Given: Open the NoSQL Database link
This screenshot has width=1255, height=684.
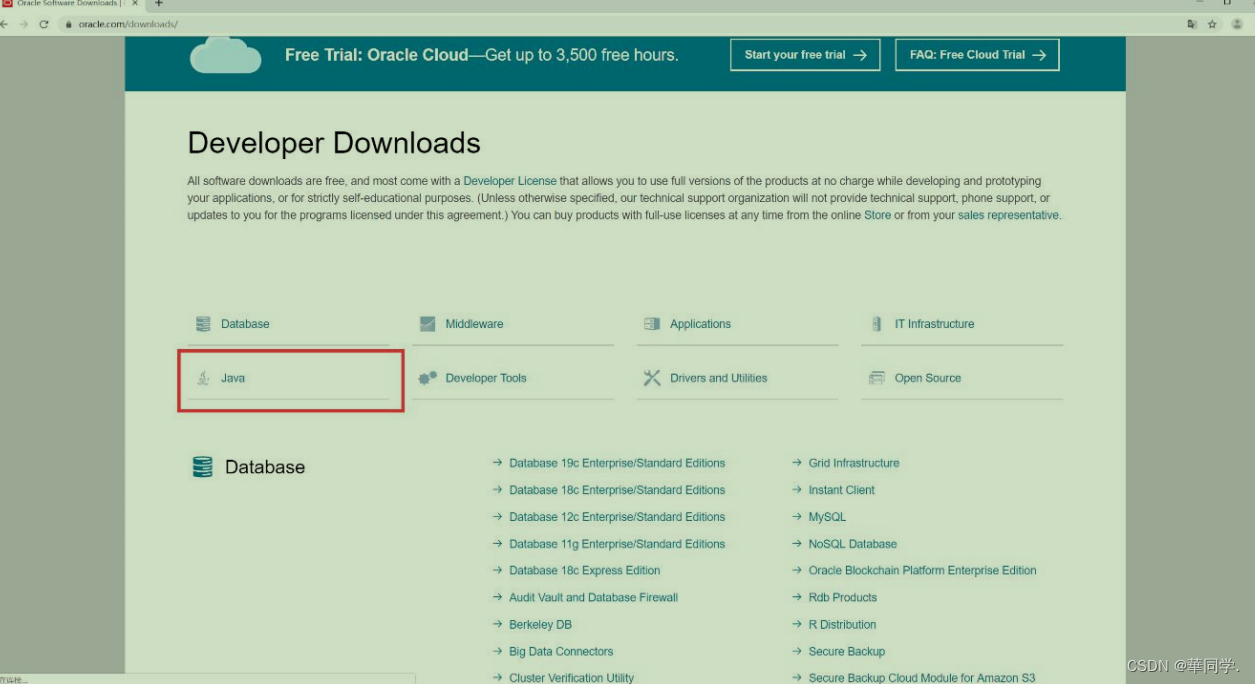Looking at the screenshot, I should pos(853,544).
